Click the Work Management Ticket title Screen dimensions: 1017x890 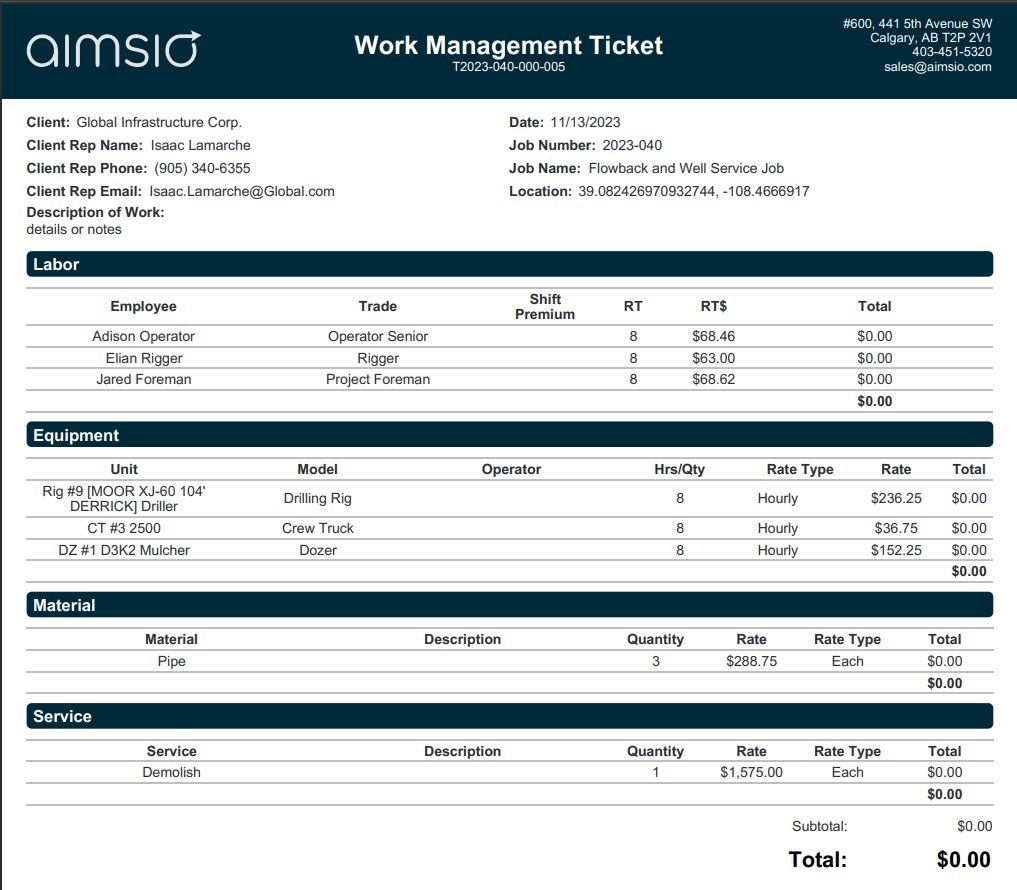(x=508, y=45)
